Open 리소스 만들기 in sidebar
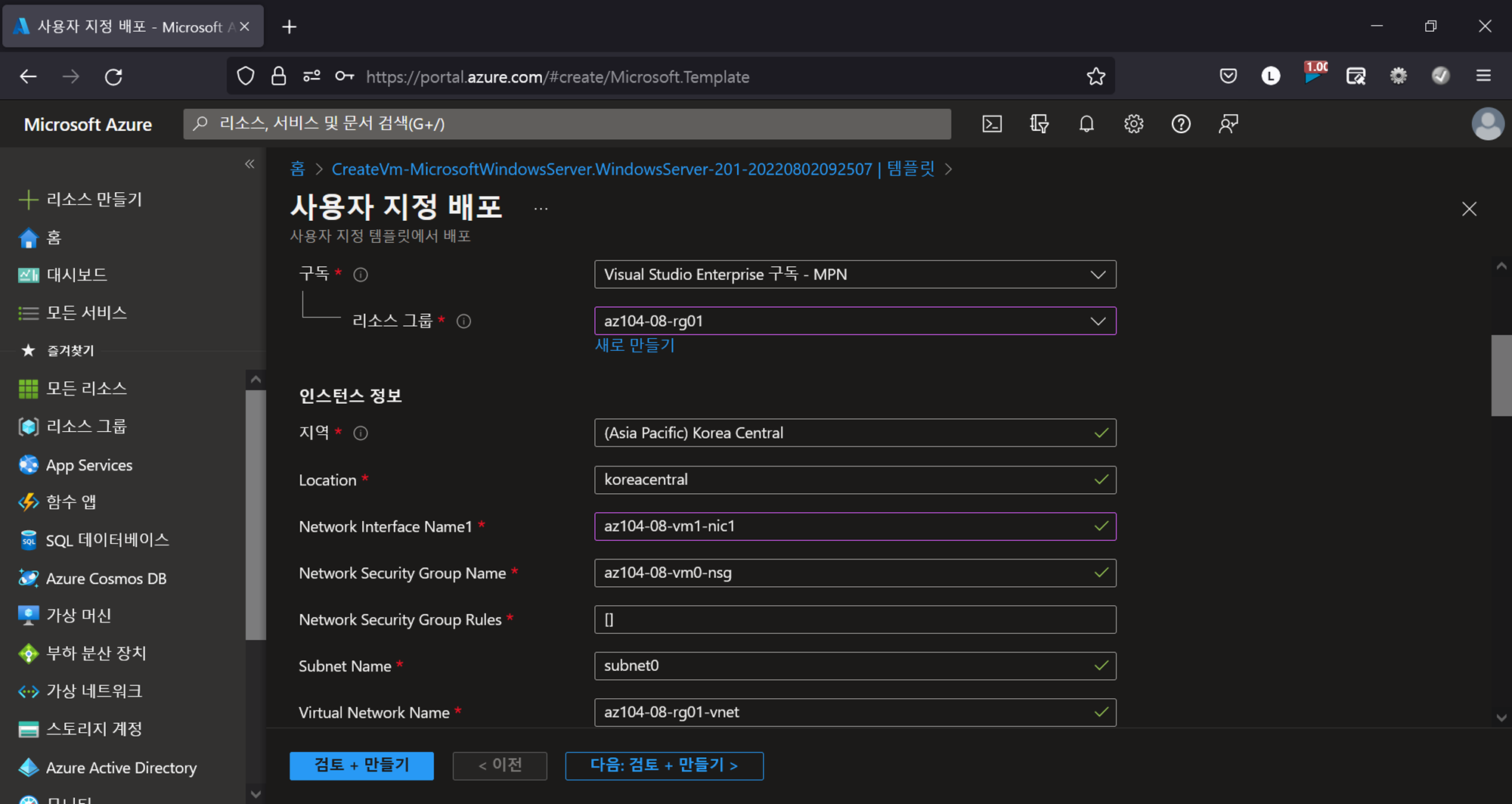This screenshot has height=804, width=1512. point(94,200)
